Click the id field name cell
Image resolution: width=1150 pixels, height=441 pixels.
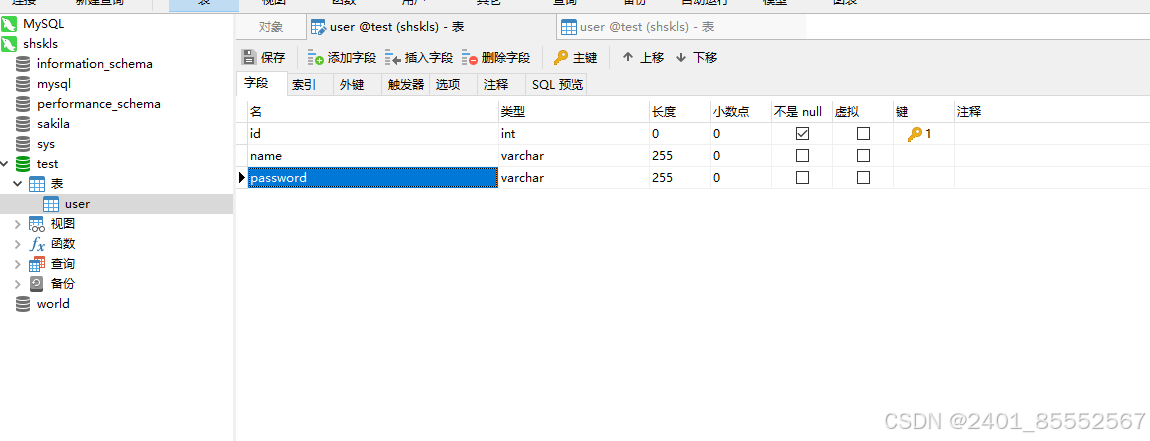click(x=372, y=134)
